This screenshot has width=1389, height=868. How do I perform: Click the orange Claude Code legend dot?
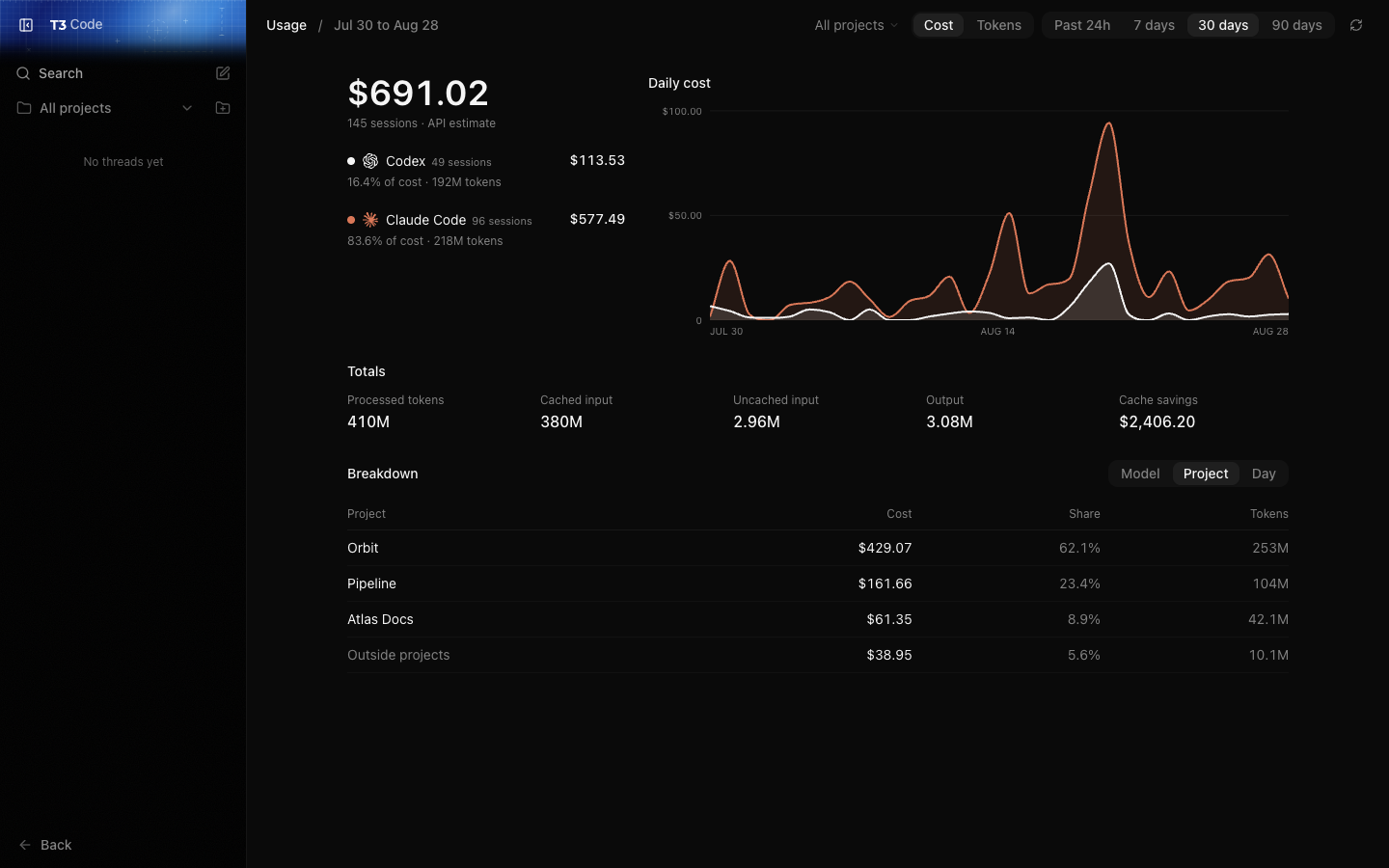351,220
